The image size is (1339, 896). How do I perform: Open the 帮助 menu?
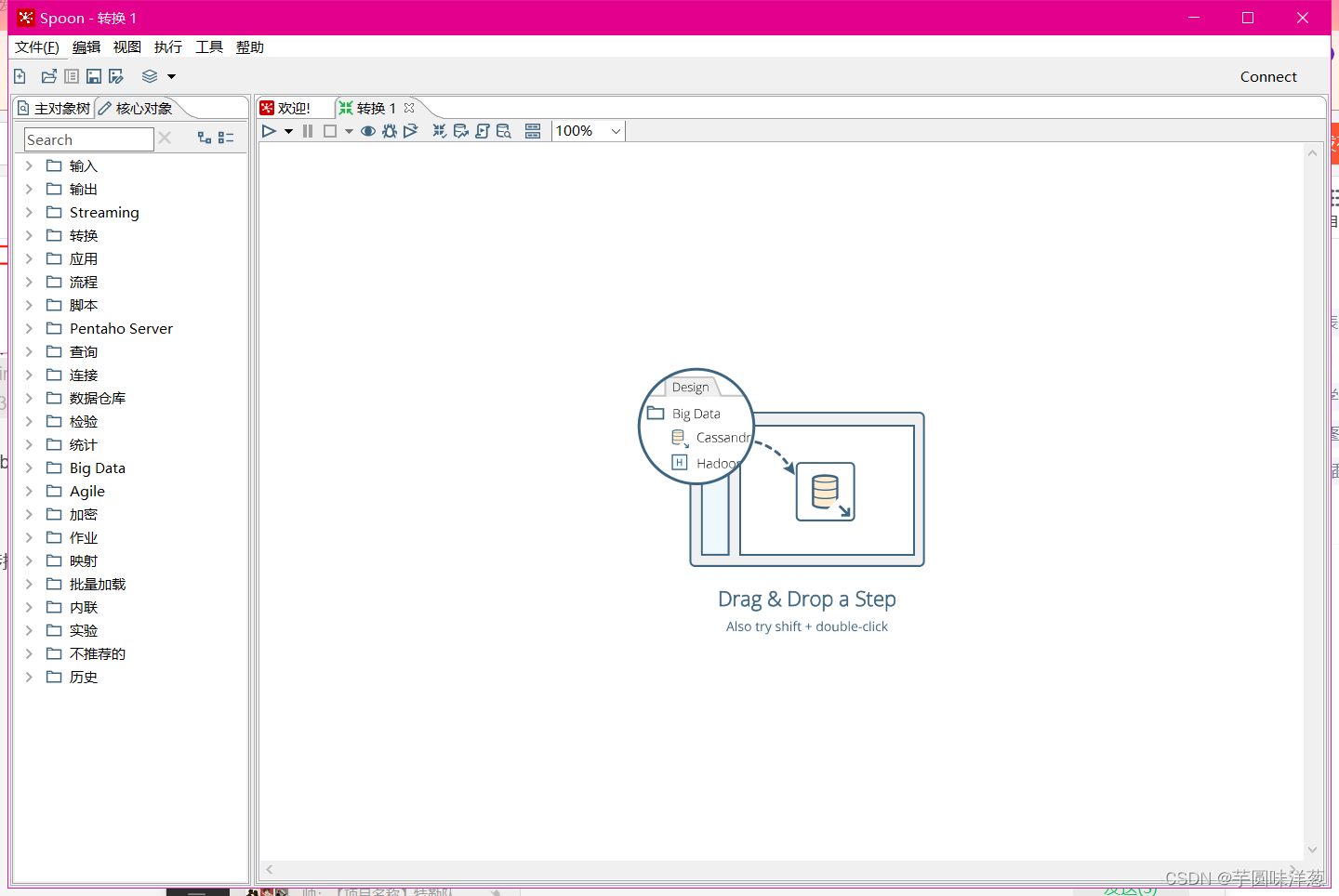tap(250, 47)
